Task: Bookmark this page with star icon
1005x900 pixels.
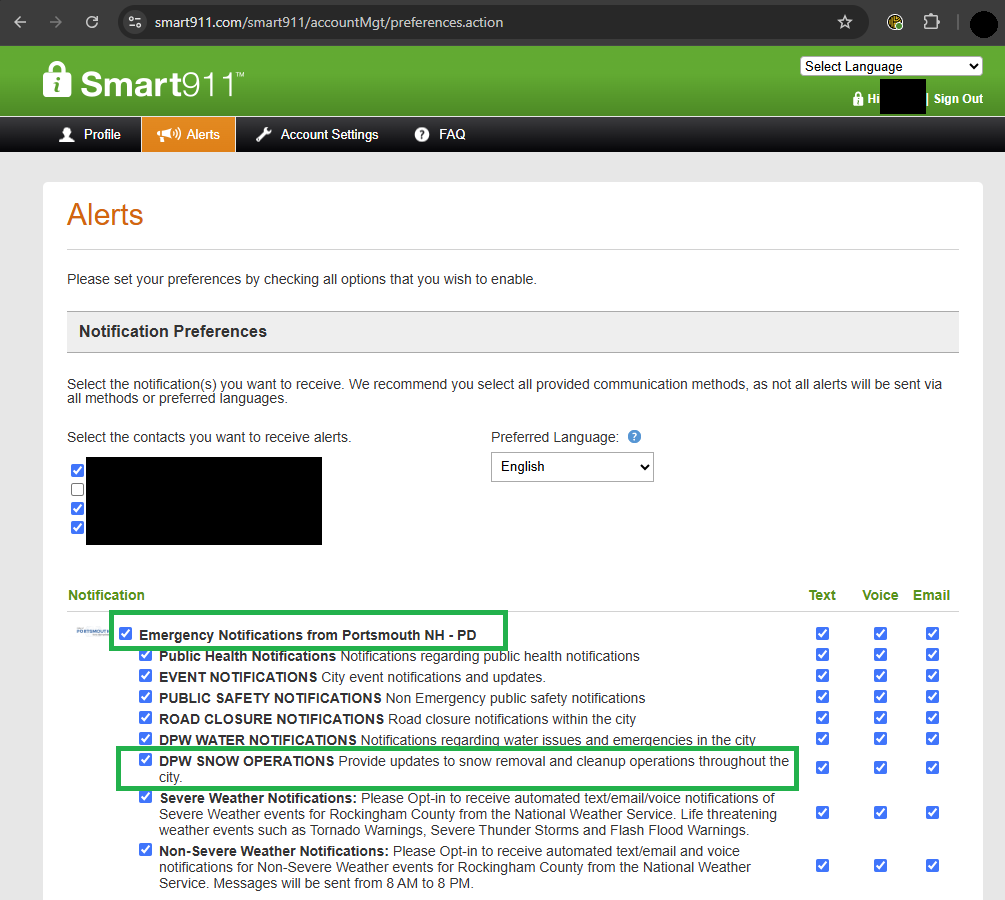Action: 845,22
